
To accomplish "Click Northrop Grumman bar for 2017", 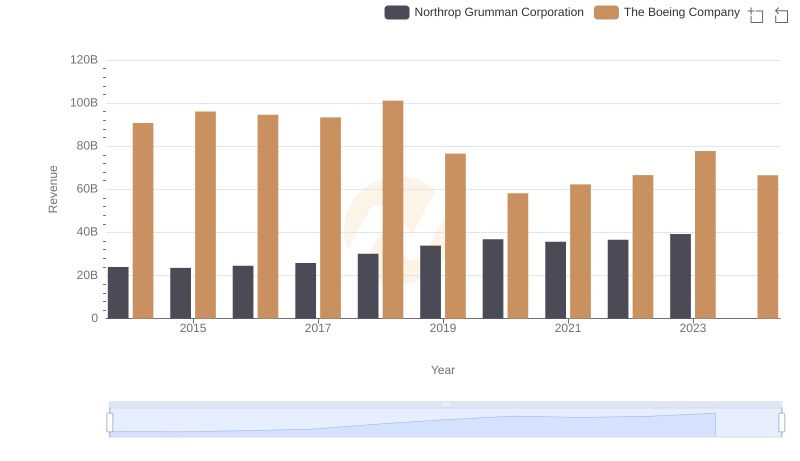I will pyautogui.click(x=306, y=291).
